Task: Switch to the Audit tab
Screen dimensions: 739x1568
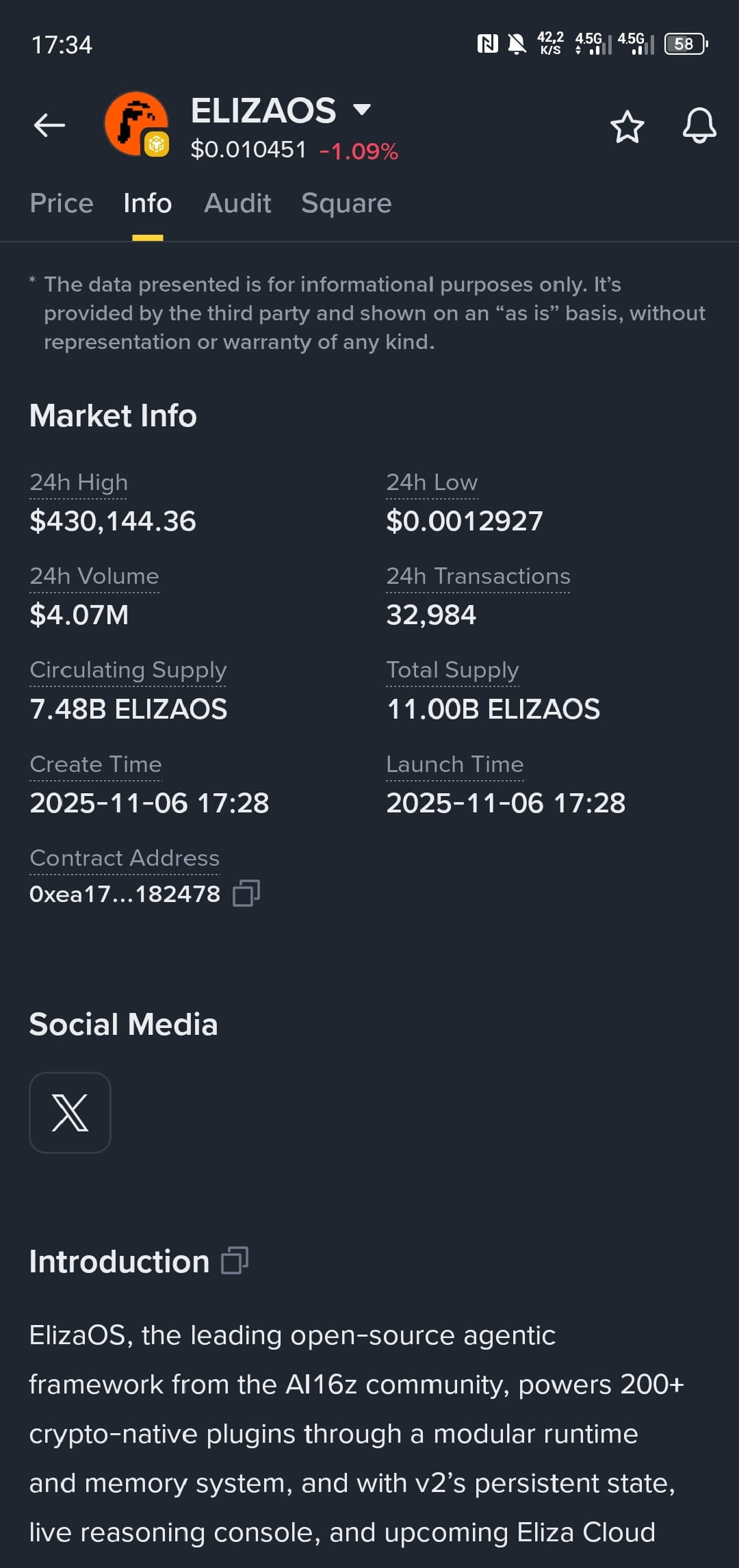Action: pyautogui.click(x=237, y=203)
